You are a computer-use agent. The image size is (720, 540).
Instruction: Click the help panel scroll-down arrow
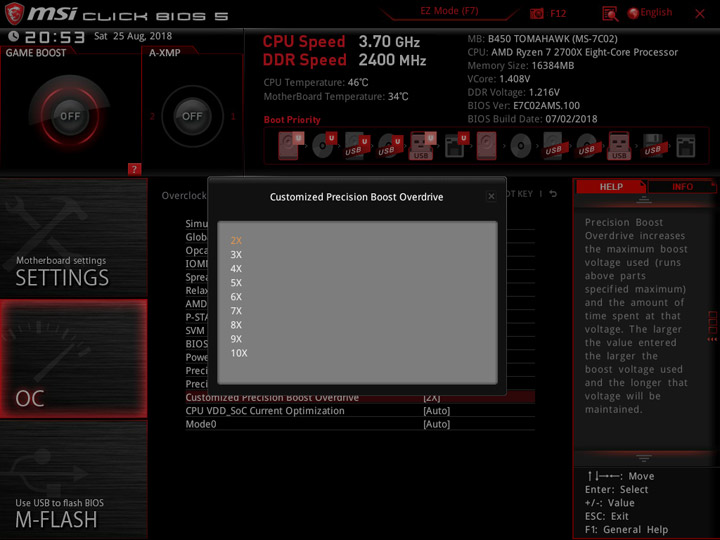[644, 458]
